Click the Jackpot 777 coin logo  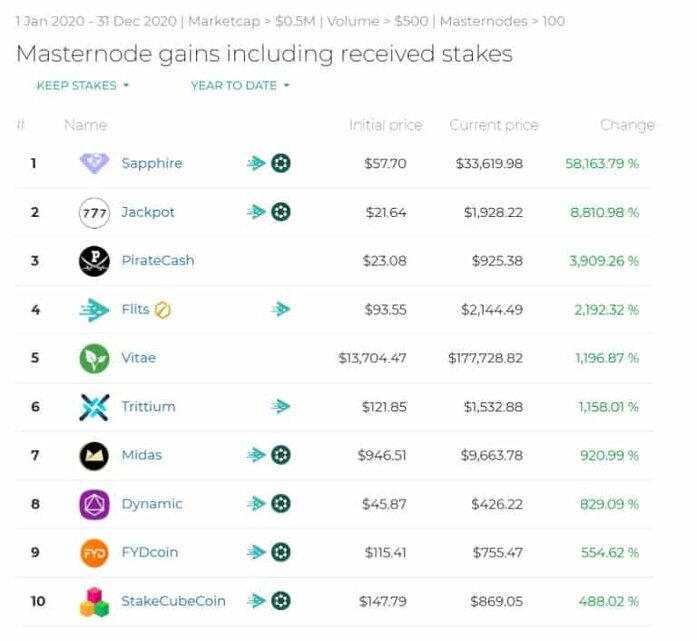(x=94, y=213)
